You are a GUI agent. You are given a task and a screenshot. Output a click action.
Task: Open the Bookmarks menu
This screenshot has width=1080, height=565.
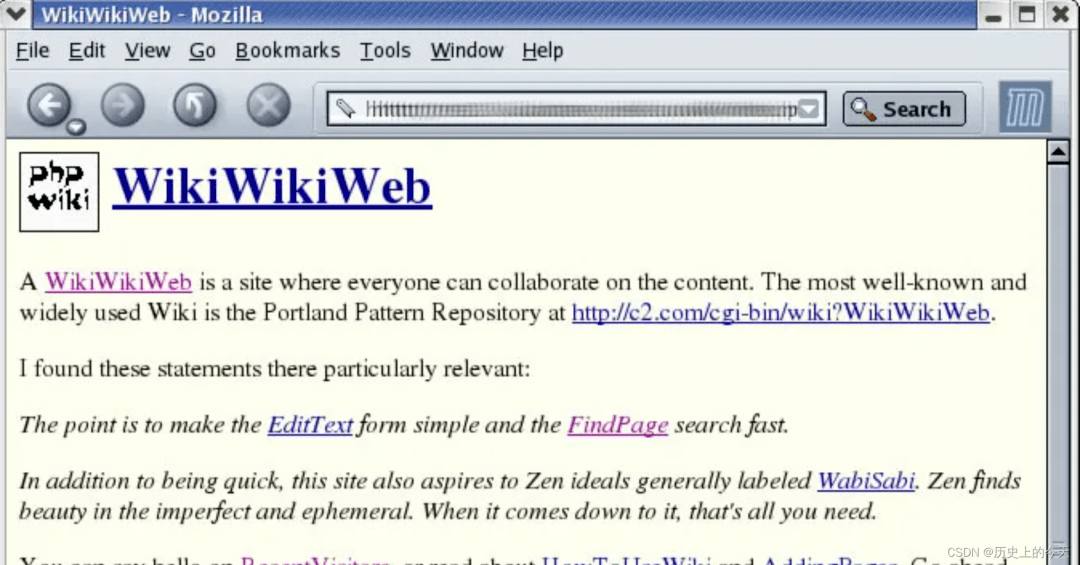coord(288,50)
